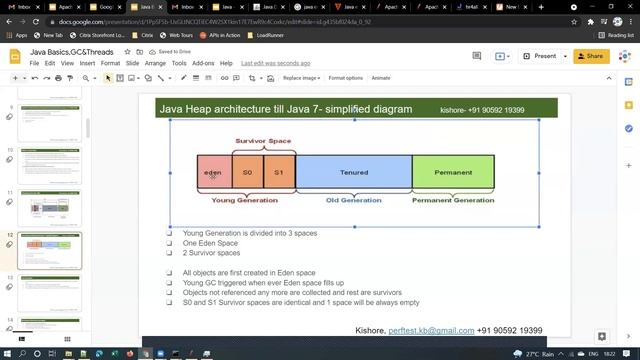Viewport: 640px width, 360px height.
Task: Open the Help menu
Action: click(x=226, y=63)
